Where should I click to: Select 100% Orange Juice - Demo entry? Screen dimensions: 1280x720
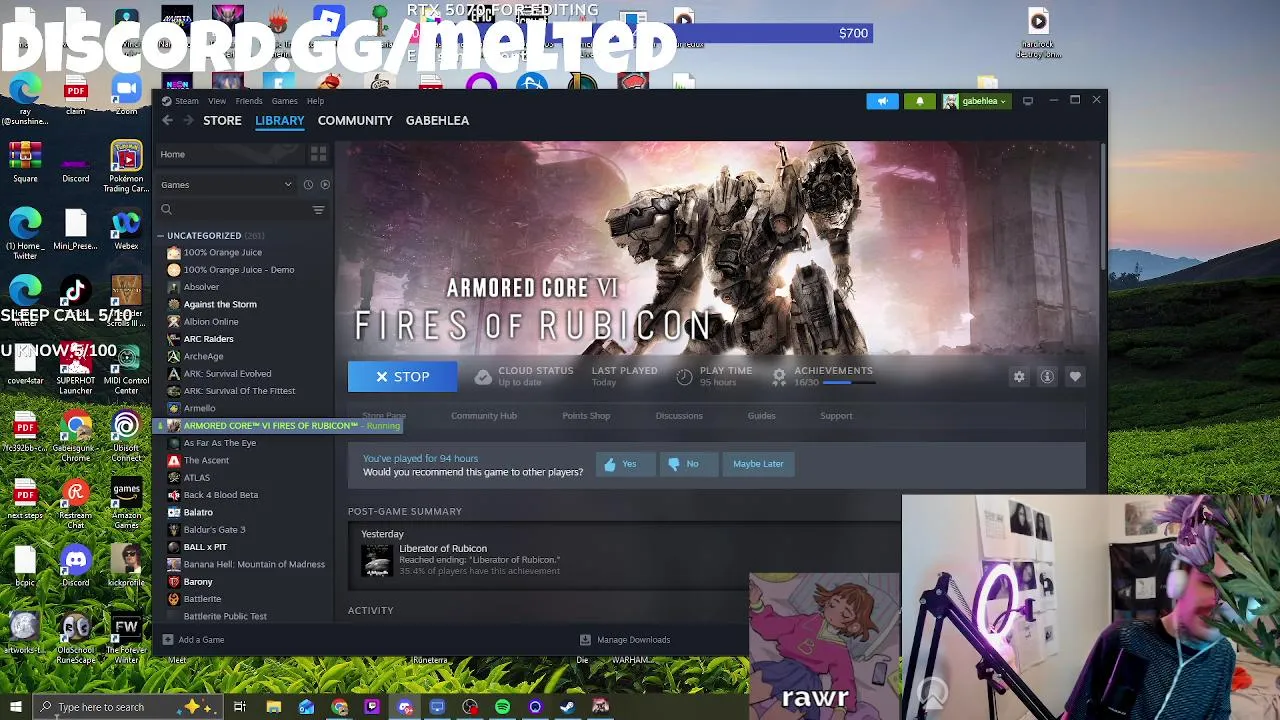pyautogui.click(x=238, y=270)
